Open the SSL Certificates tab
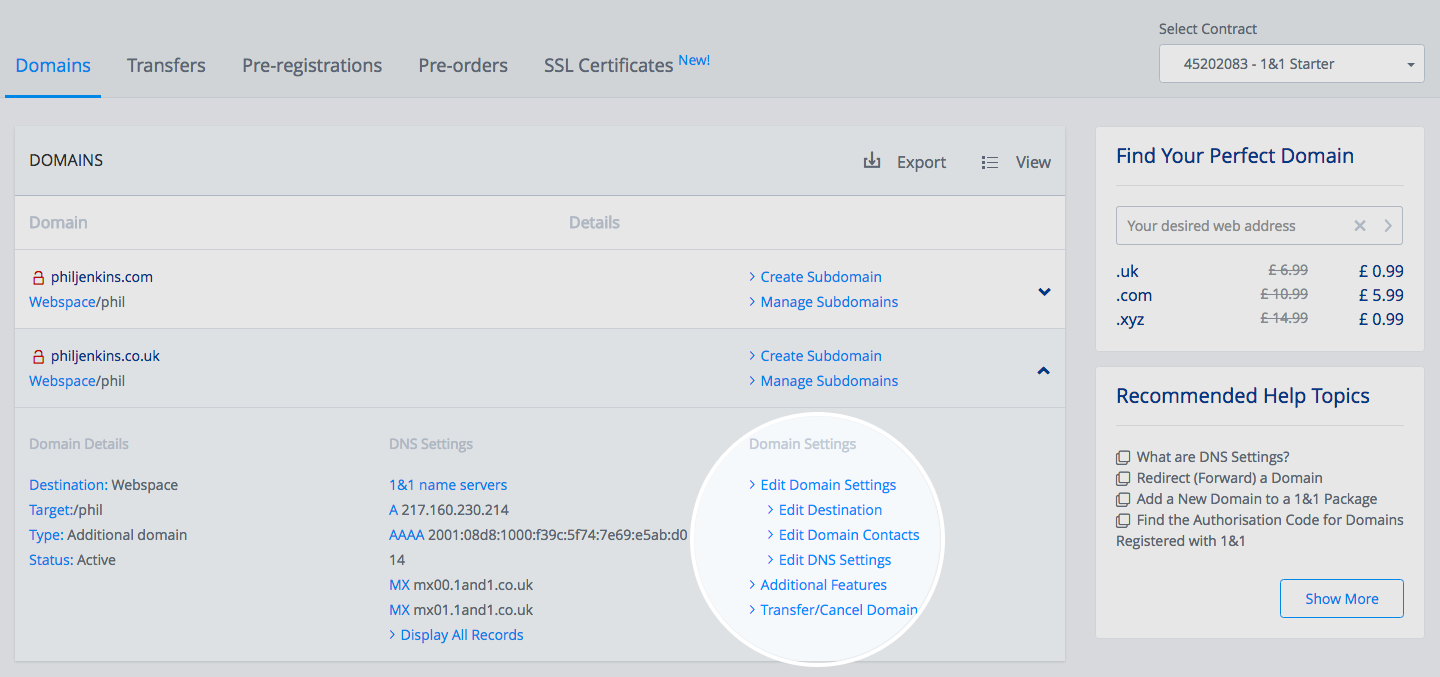Viewport: 1440px width, 677px height. pyautogui.click(x=608, y=65)
